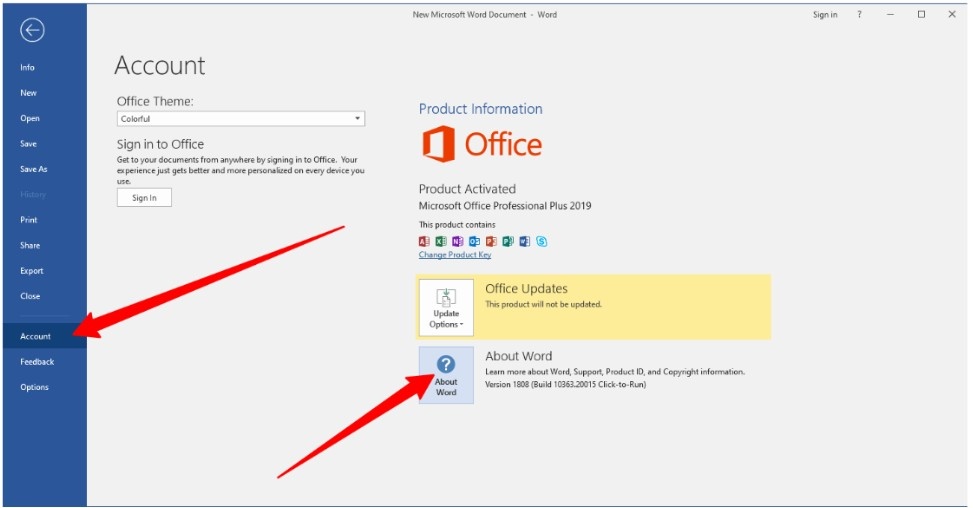
Task: Open Feedback in the sidebar
Action: click(37, 362)
